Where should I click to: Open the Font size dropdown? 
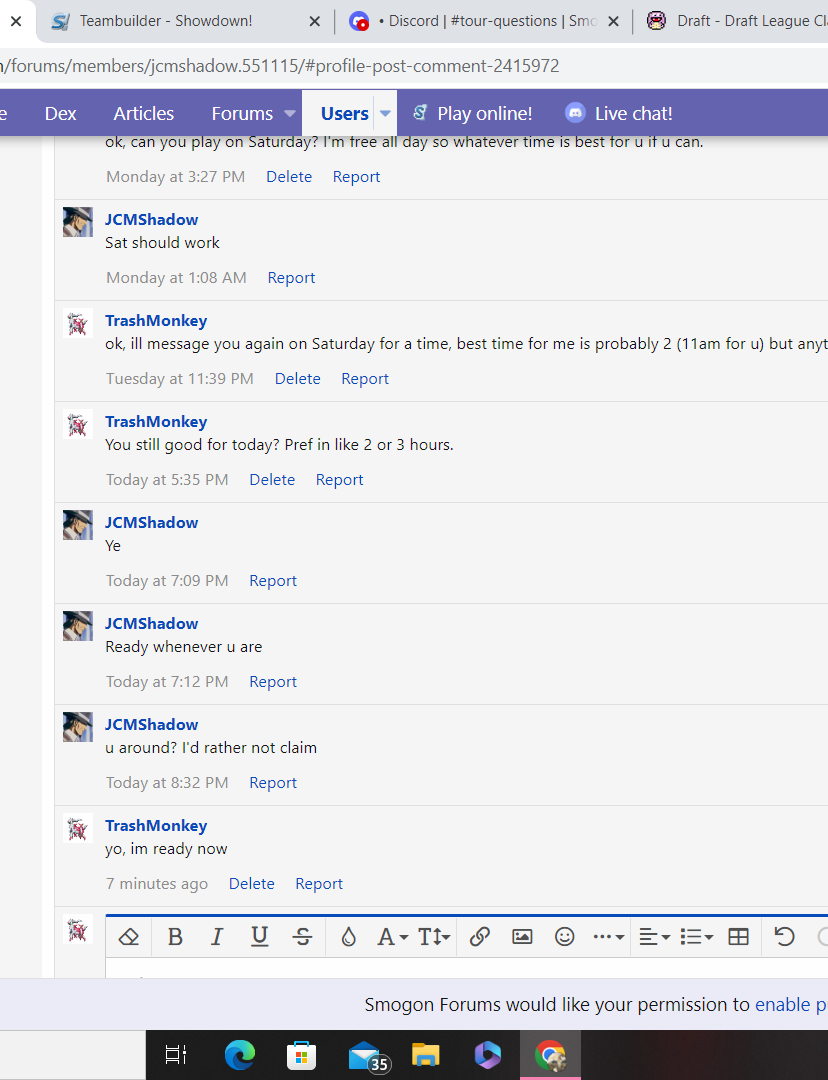tap(434, 937)
